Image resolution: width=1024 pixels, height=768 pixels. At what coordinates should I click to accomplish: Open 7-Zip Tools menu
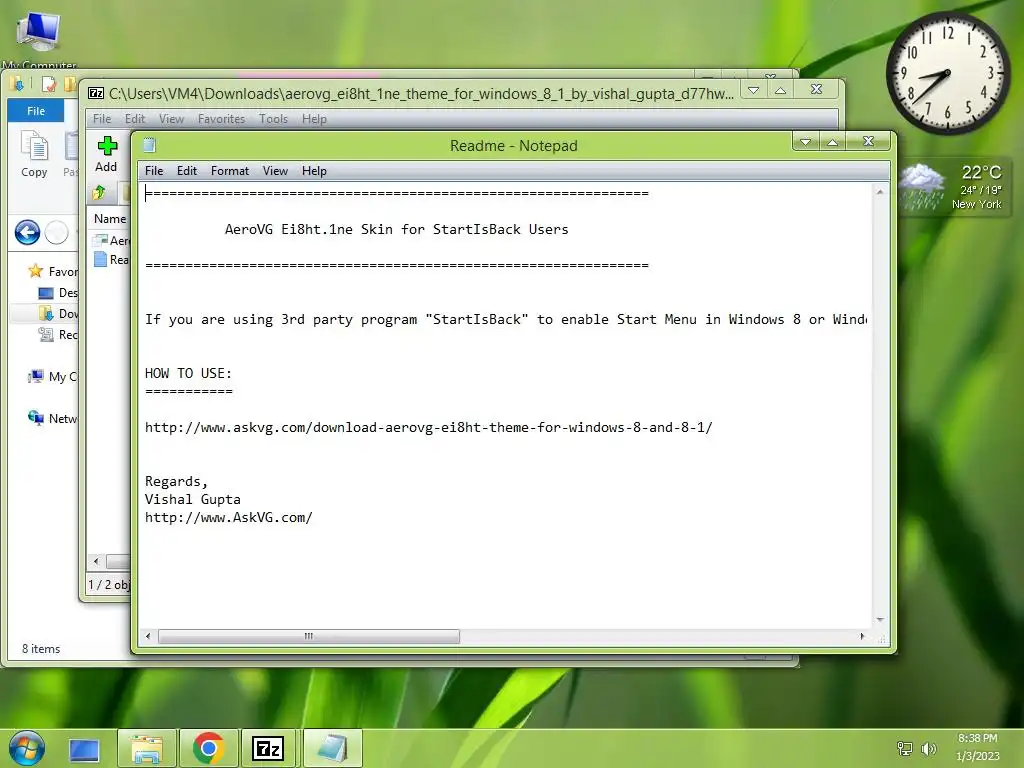(x=273, y=119)
